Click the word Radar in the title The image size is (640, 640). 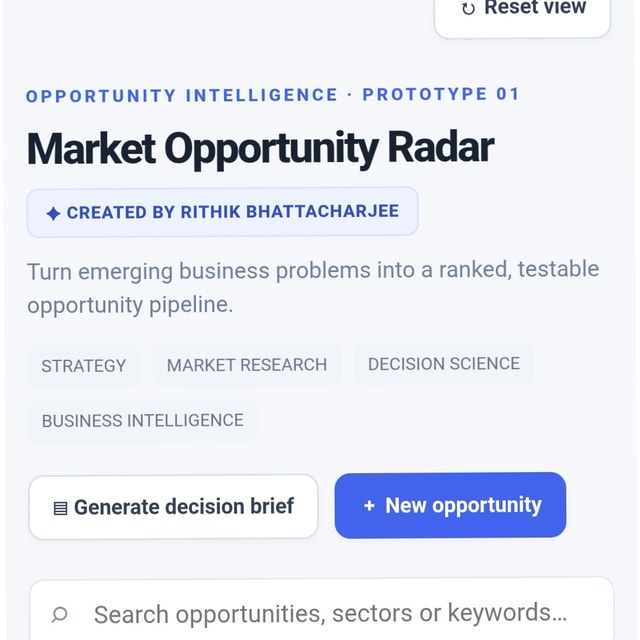[441, 147]
